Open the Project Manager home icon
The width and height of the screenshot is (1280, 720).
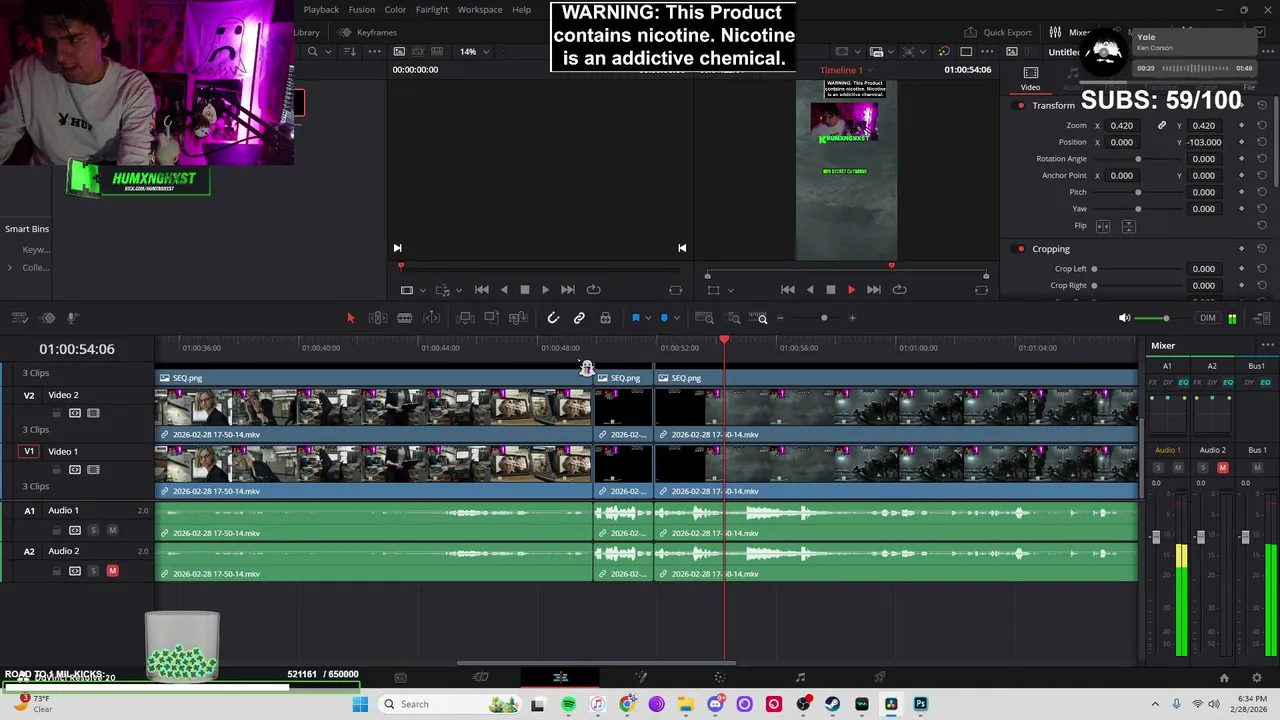[x=1223, y=678]
